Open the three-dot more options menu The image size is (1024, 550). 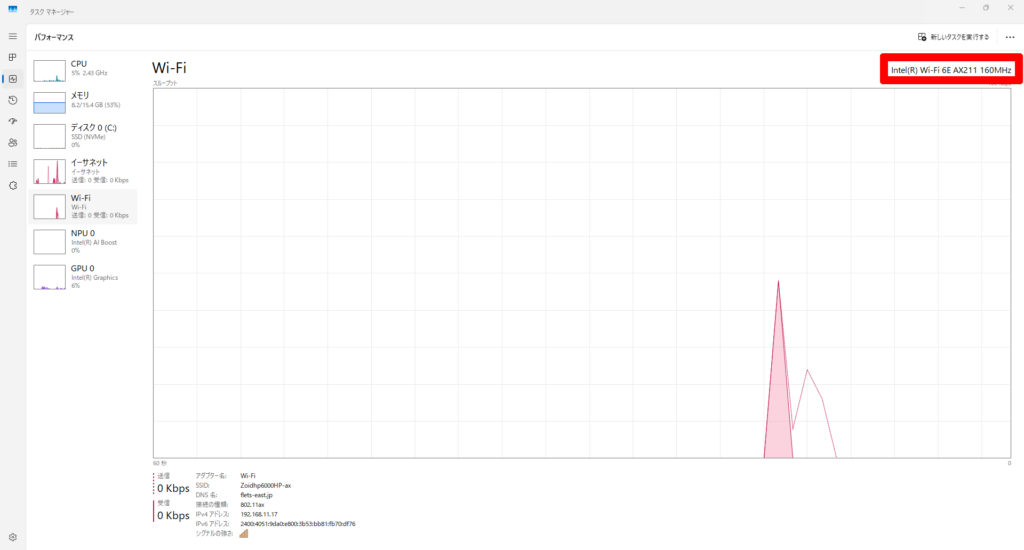click(x=1009, y=37)
